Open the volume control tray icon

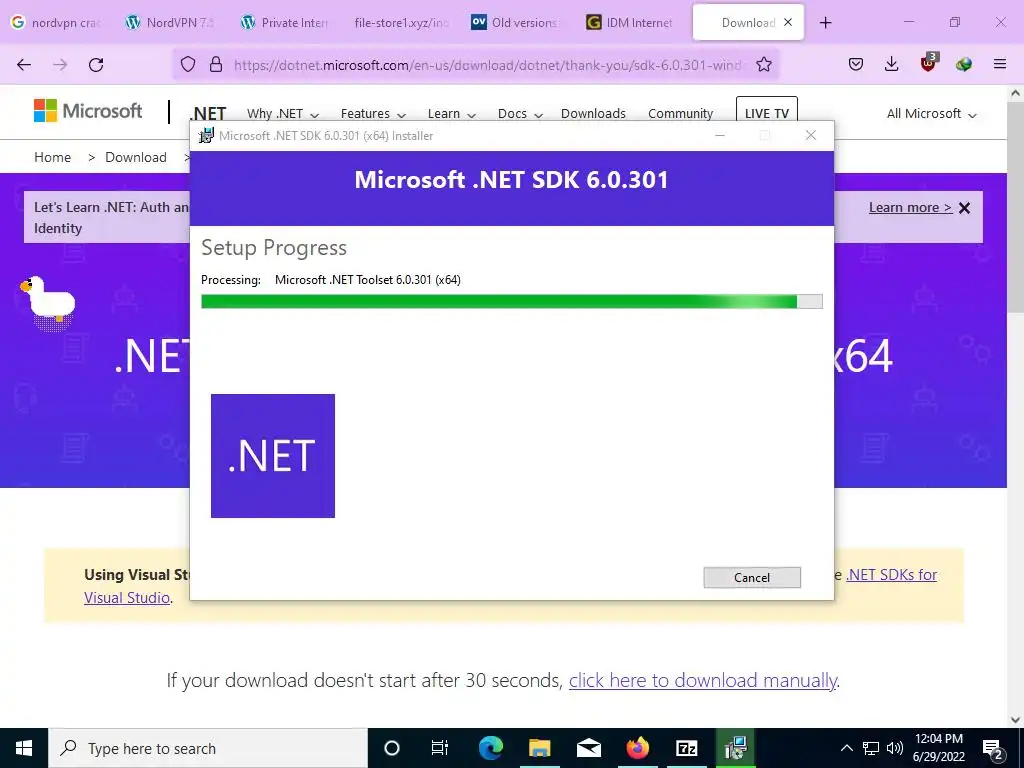[x=895, y=748]
